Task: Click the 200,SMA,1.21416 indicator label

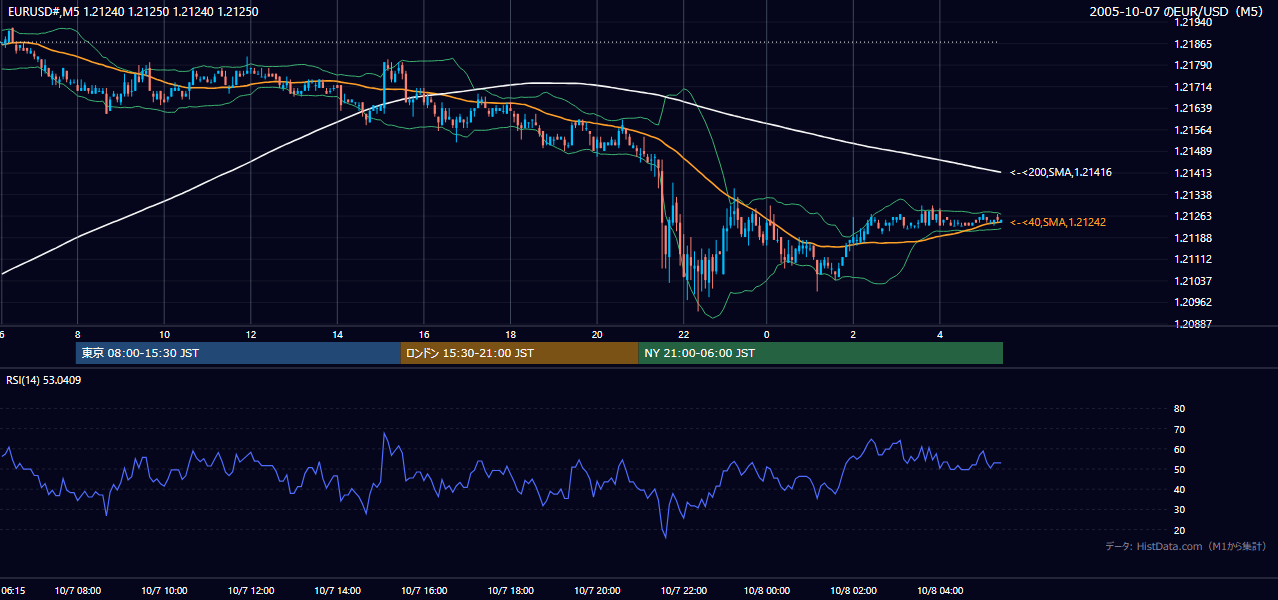Action: (x=1060, y=173)
